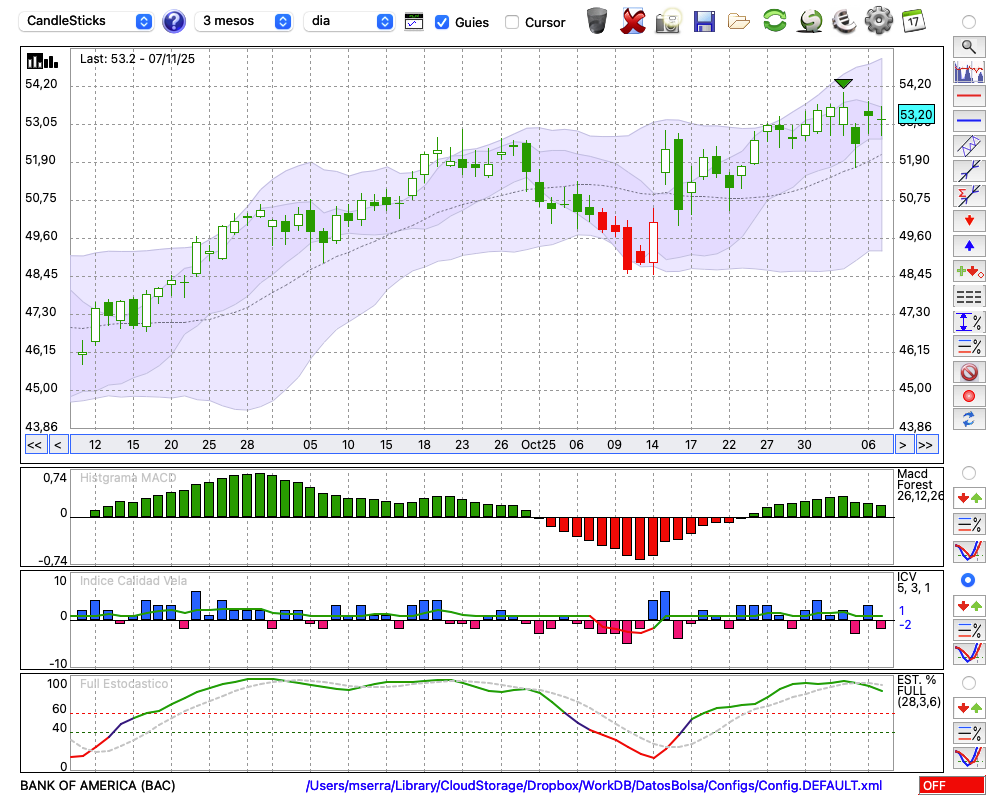Image resolution: width=1000 pixels, height=800 pixels.
Task: Click the trash can icon
Action: pos(597,20)
